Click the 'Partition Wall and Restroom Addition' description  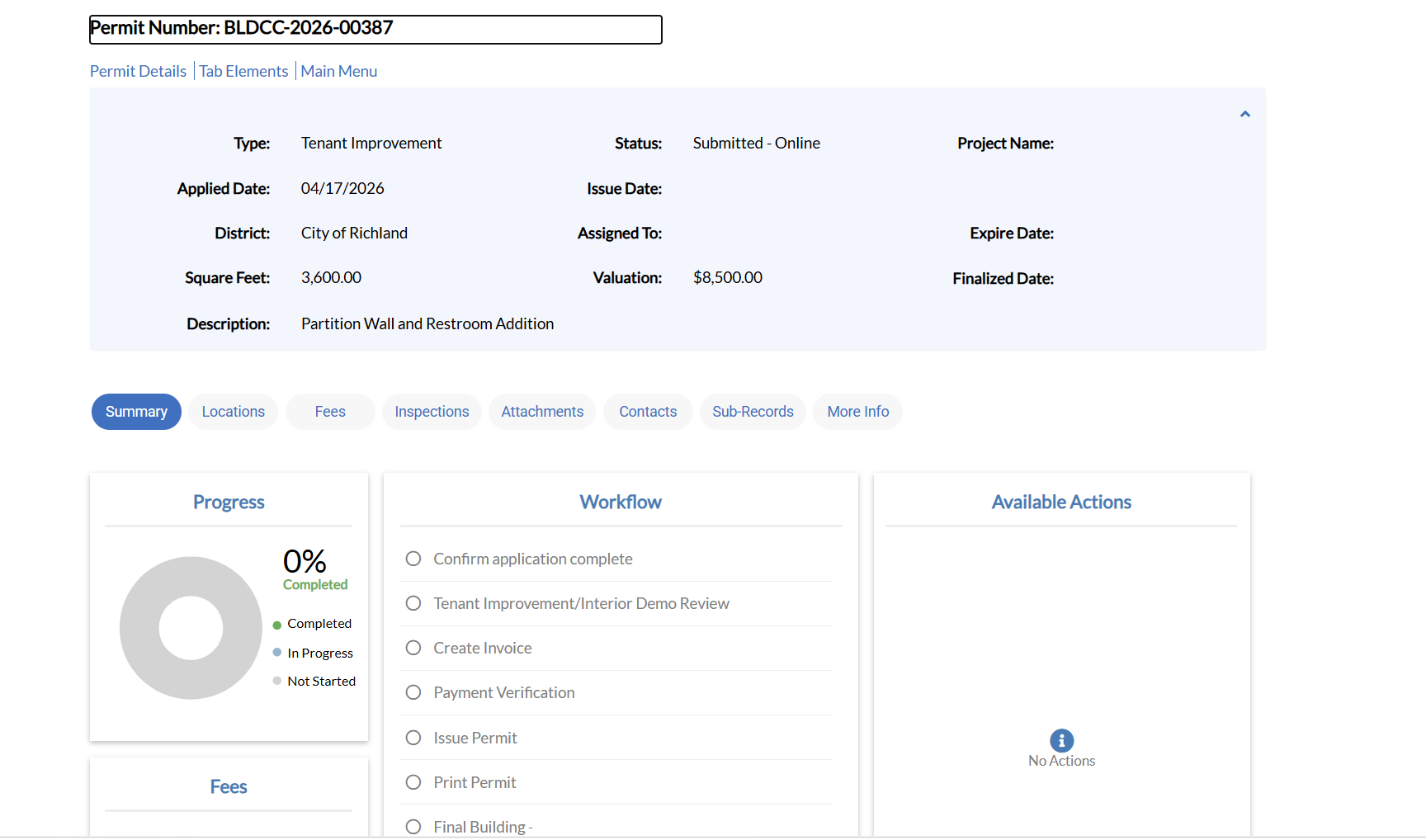[x=427, y=323]
